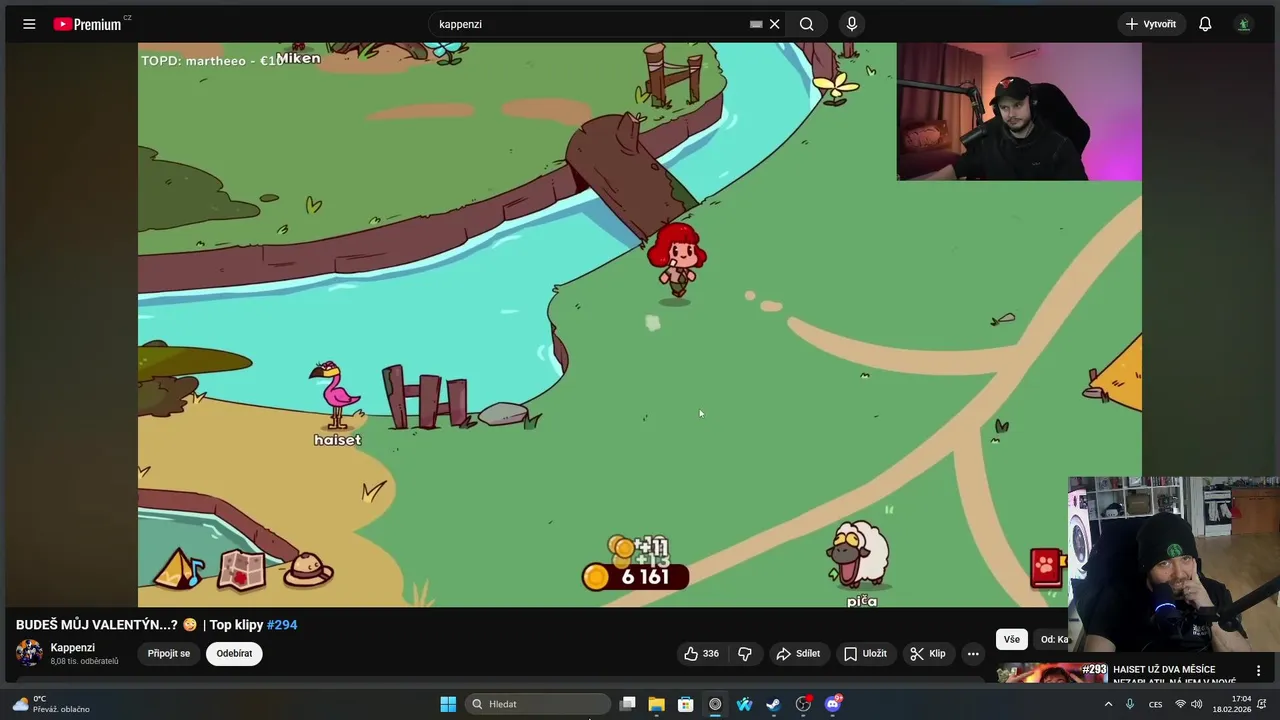The width and height of the screenshot is (1280, 720).
Task: Select the Vše filter chip
Action: pyautogui.click(x=1012, y=639)
